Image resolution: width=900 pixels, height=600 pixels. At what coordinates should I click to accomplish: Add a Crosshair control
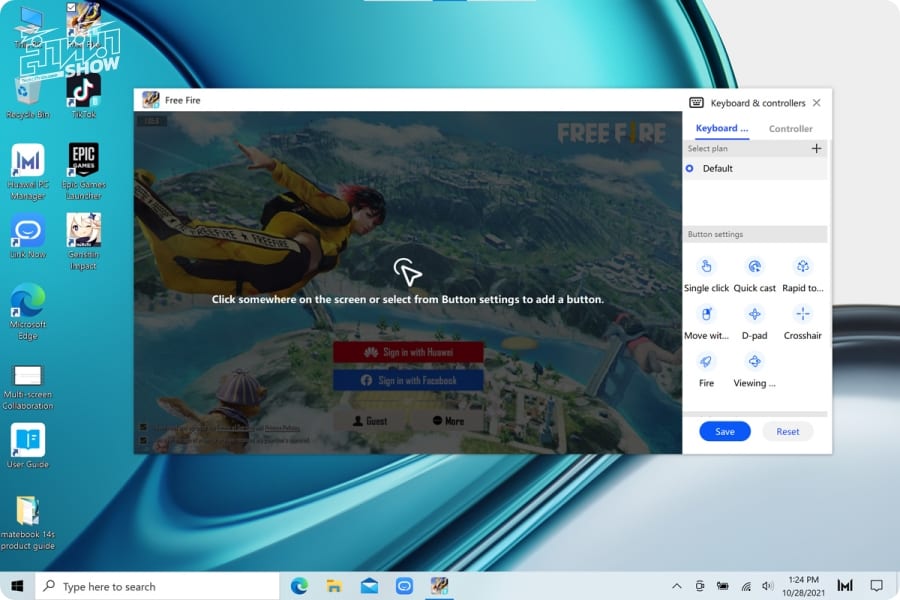(x=802, y=322)
